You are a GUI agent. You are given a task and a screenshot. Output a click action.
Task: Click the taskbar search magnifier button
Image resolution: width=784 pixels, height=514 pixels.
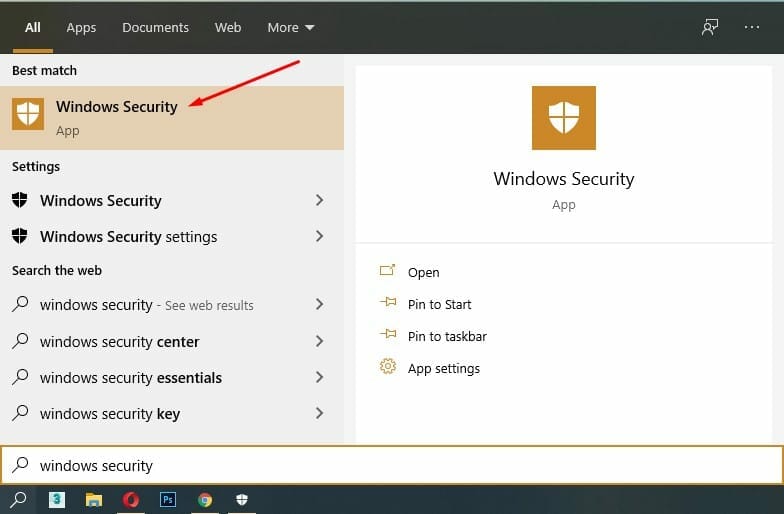tap(18, 499)
